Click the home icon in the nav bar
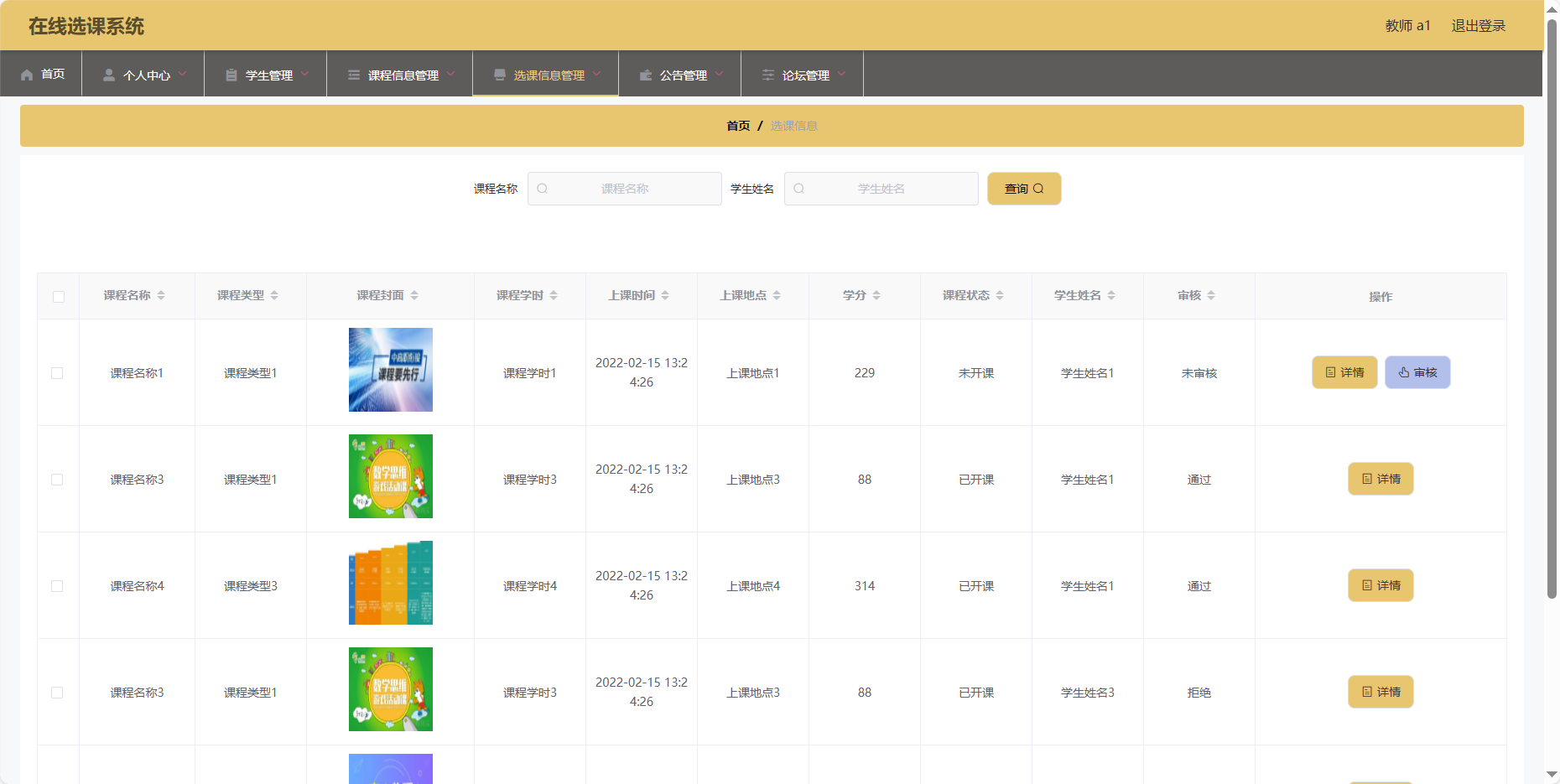The height and width of the screenshot is (784, 1560). [x=27, y=75]
